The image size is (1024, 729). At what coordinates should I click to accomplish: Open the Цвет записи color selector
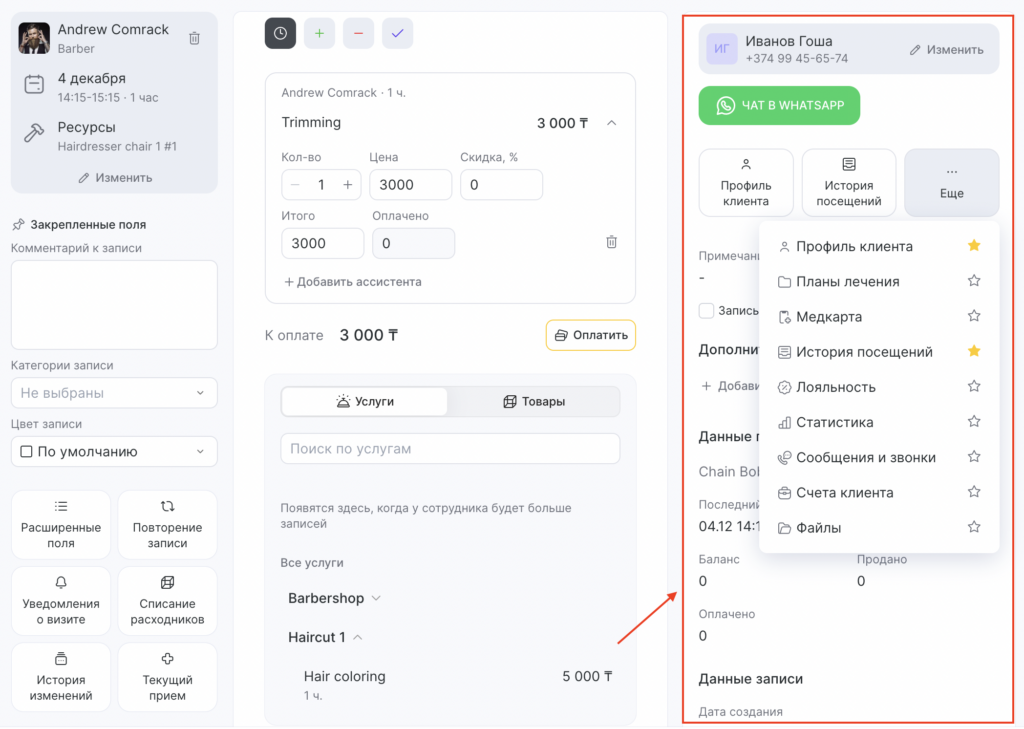114,451
